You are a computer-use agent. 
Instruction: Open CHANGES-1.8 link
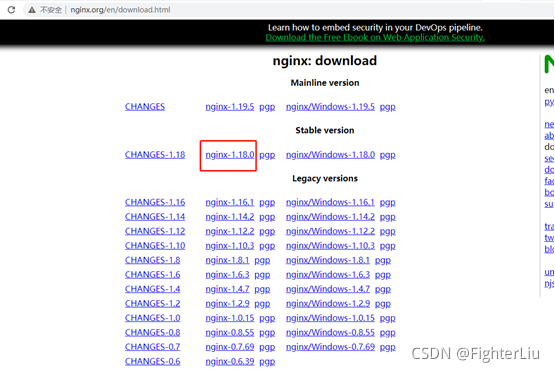pyautogui.click(x=152, y=260)
